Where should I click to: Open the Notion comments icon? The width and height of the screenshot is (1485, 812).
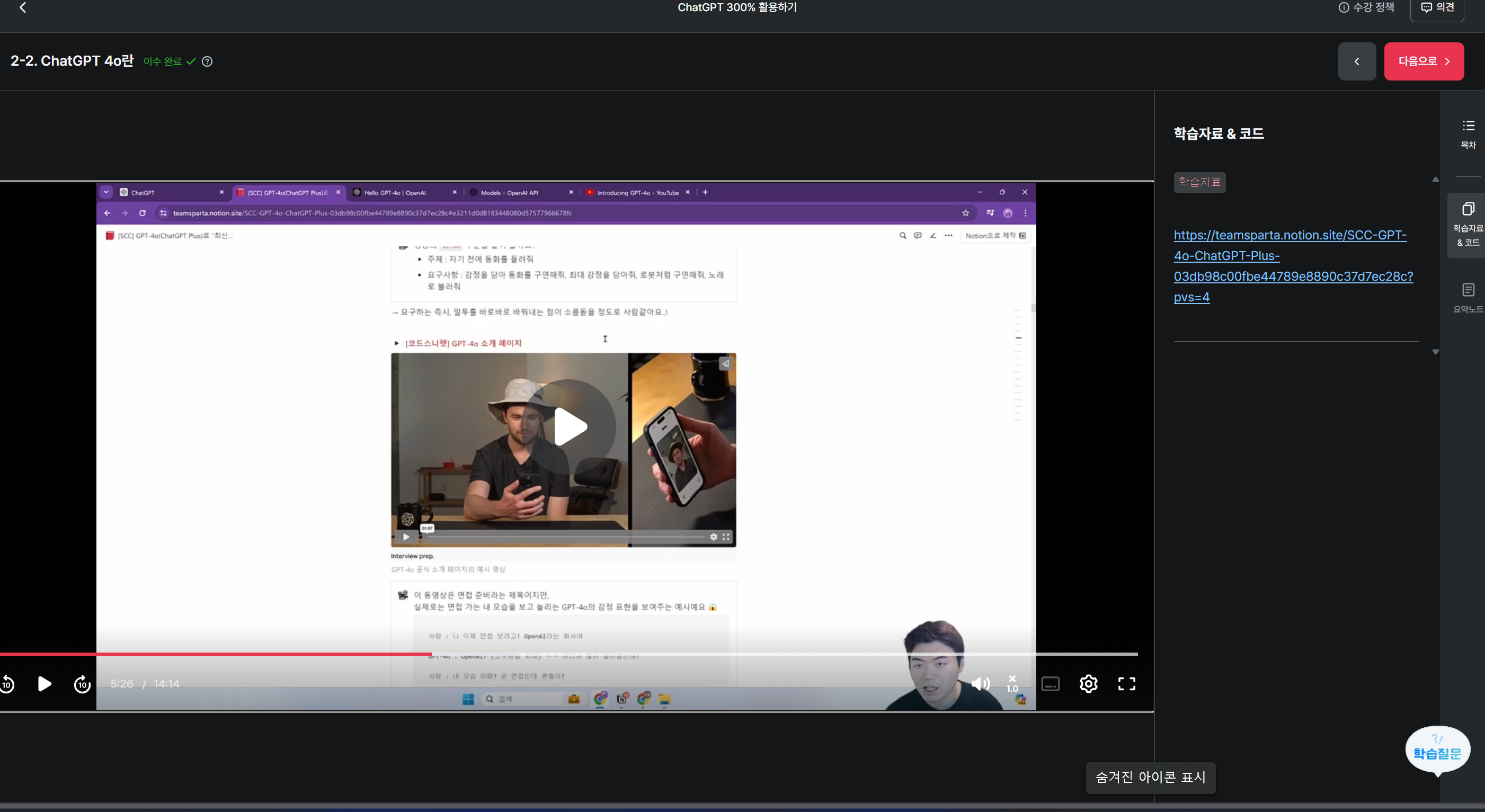[x=918, y=236]
